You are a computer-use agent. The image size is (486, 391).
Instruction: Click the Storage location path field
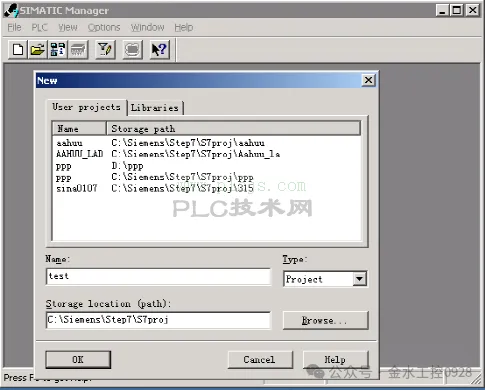pyautogui.click(x=158, y=320)
